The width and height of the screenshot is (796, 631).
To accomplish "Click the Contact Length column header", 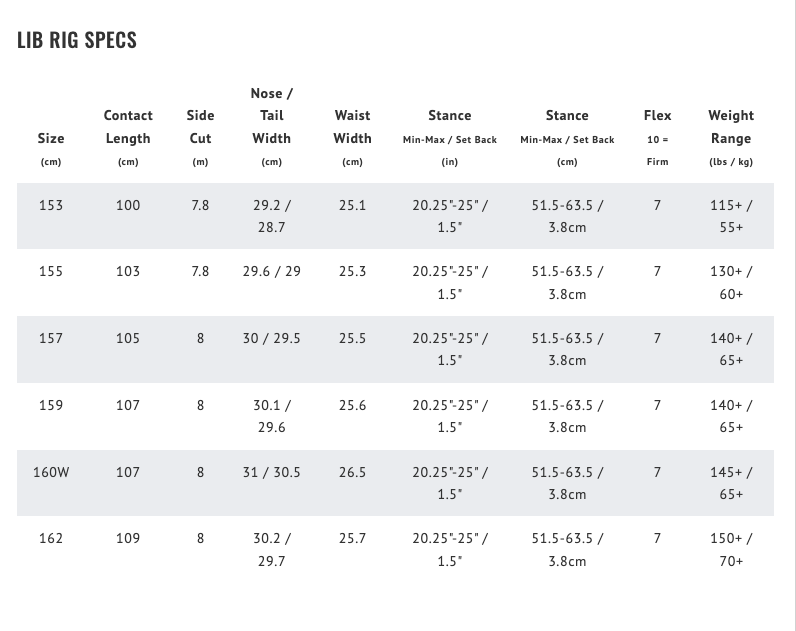I will (128, 127).
